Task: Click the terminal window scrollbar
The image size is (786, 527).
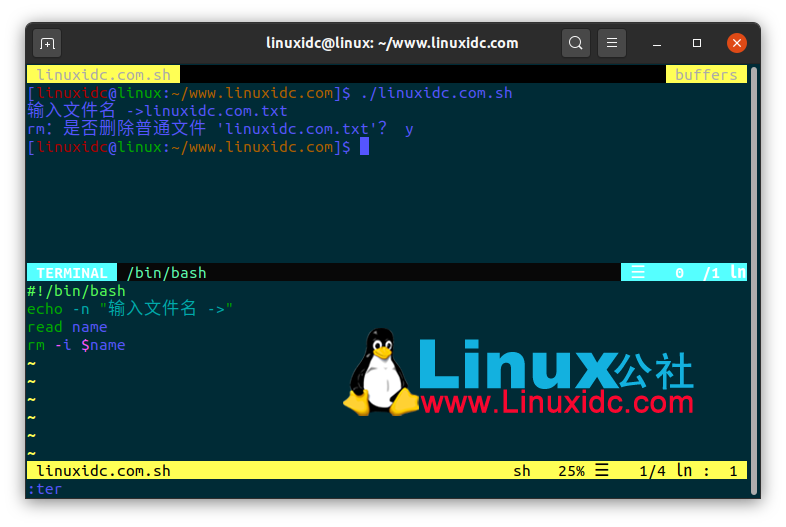Action: pyautogui.click(x=753, y=280)
